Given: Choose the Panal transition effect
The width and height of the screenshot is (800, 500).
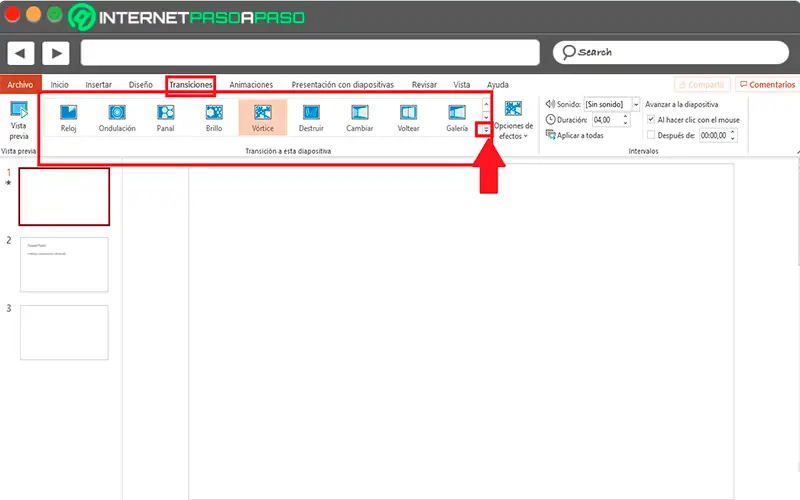Looking at the screenshot, I should click(165, 118).
